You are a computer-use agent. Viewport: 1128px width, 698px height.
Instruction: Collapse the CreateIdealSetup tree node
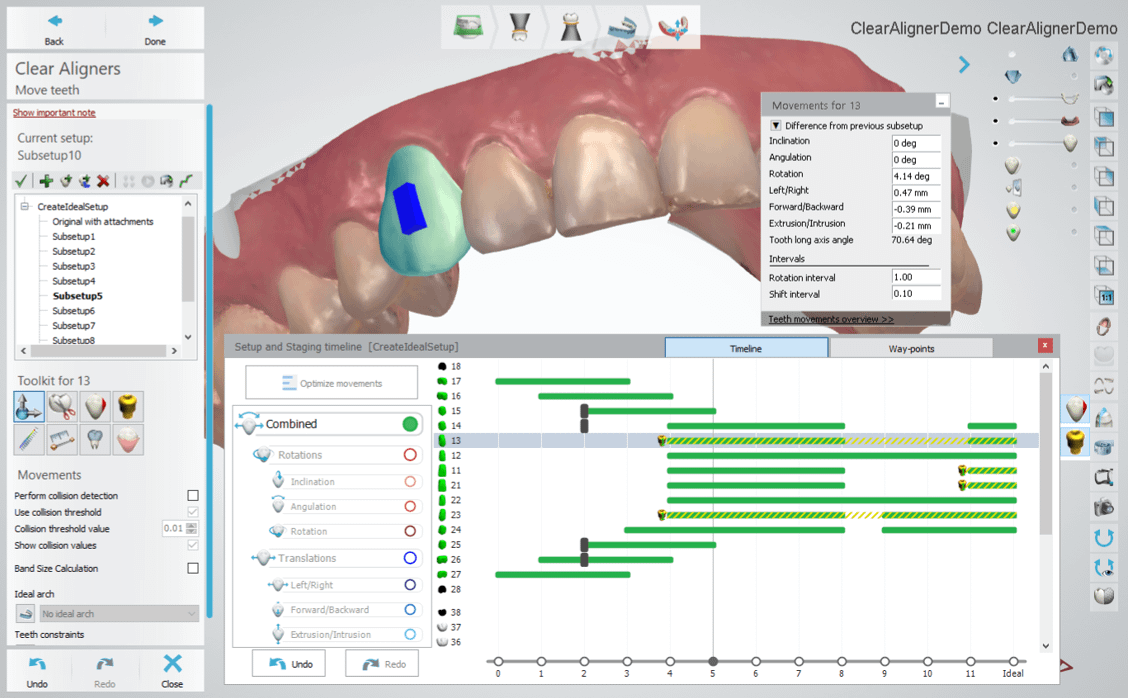click(24, 206)
